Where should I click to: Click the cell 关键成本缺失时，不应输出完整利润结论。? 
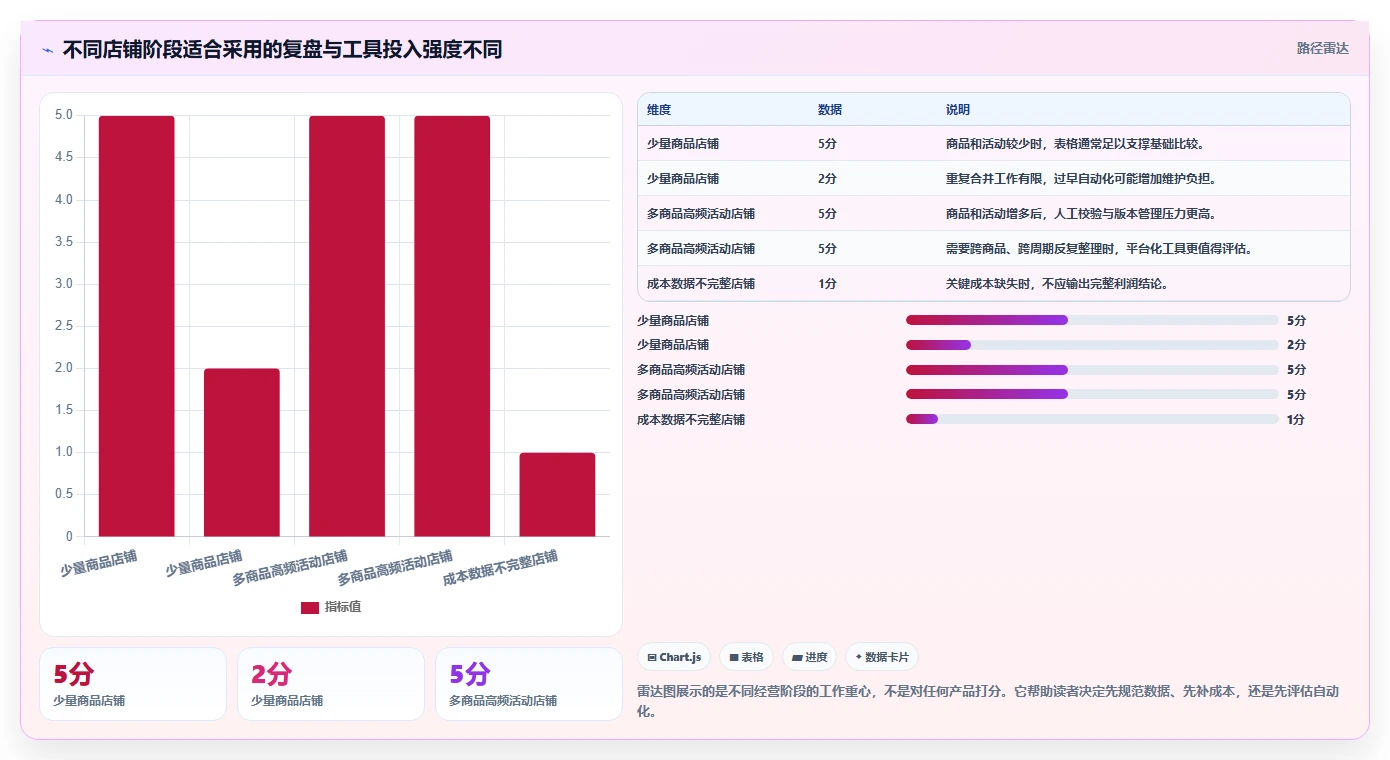point(1058,284)
